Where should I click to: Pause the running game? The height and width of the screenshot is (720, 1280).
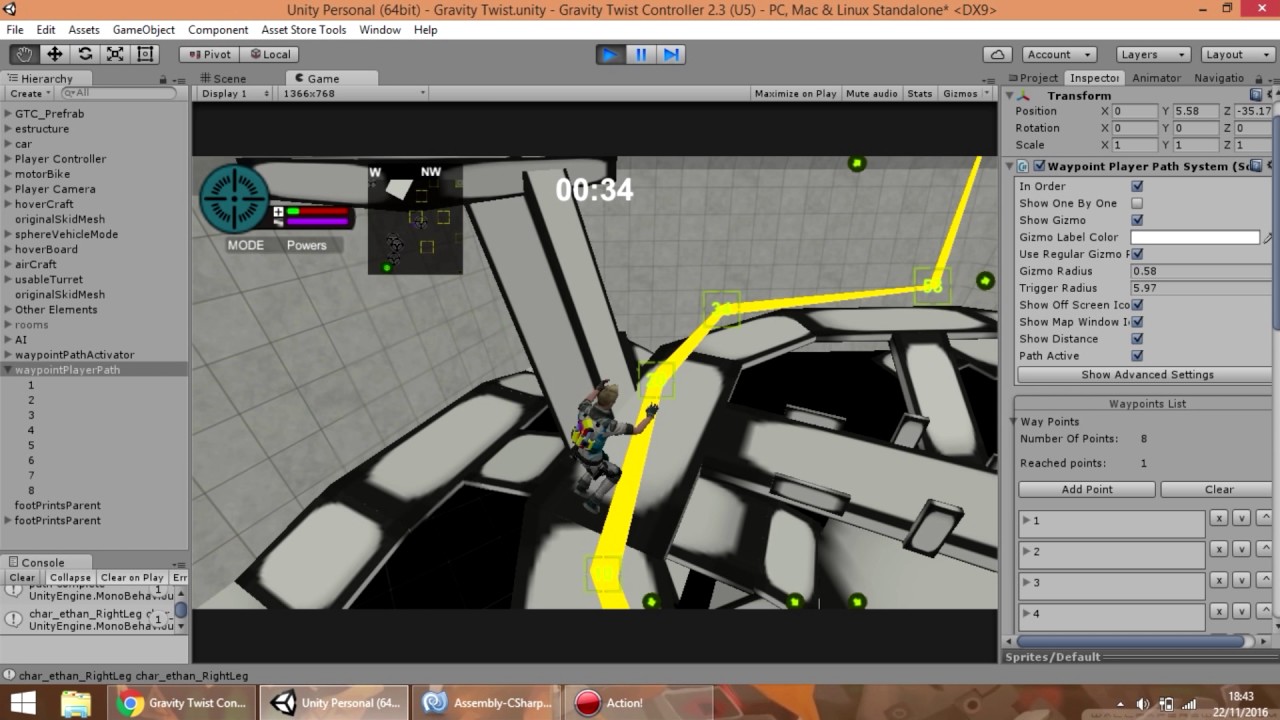641,54
